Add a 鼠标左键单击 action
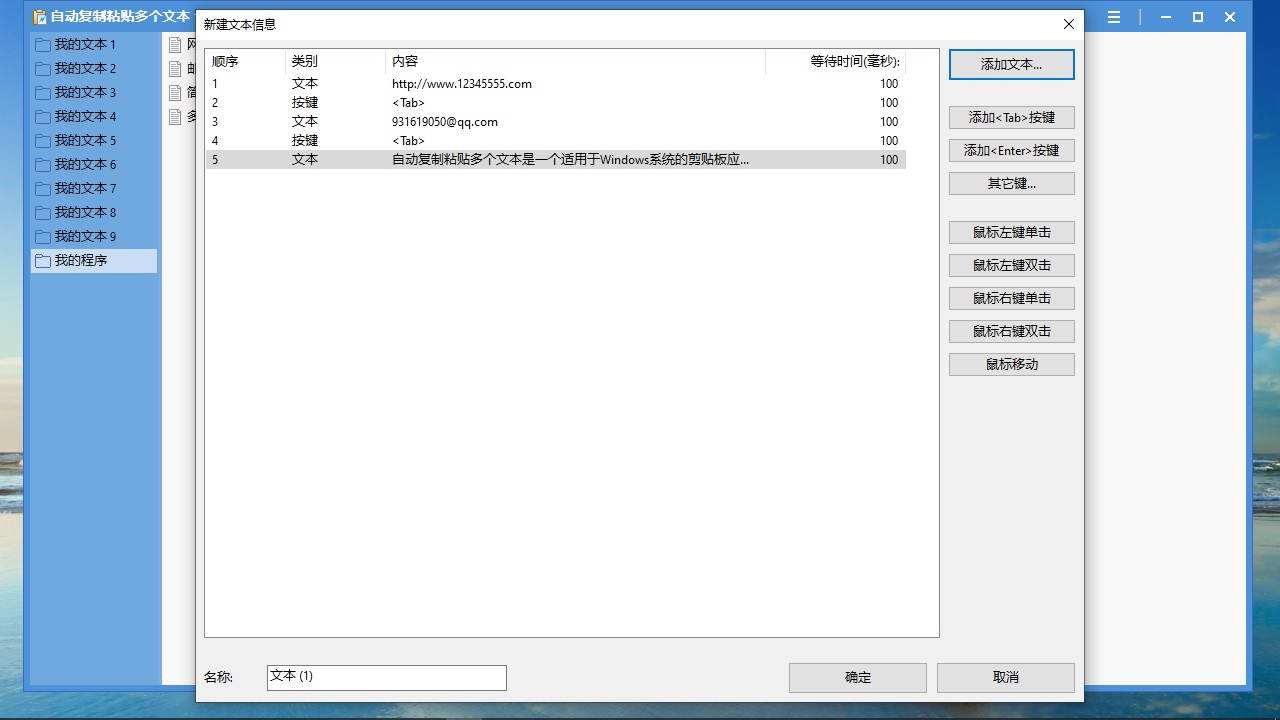 [x=1011, y=232]
